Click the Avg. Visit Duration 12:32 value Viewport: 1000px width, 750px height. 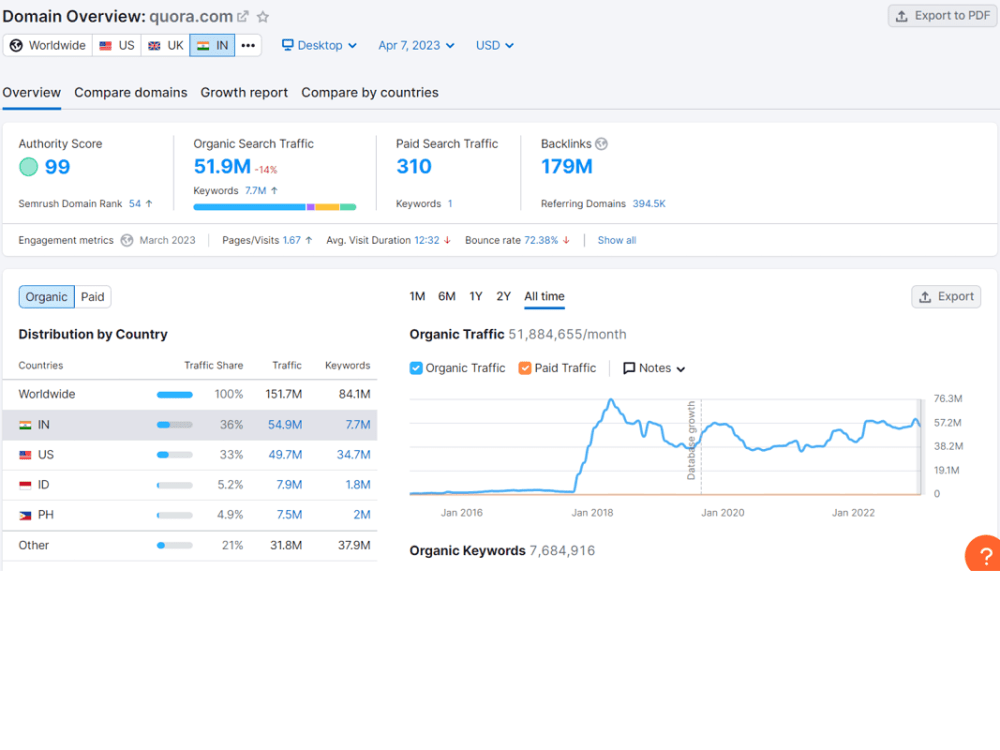(x=427, y=240)
